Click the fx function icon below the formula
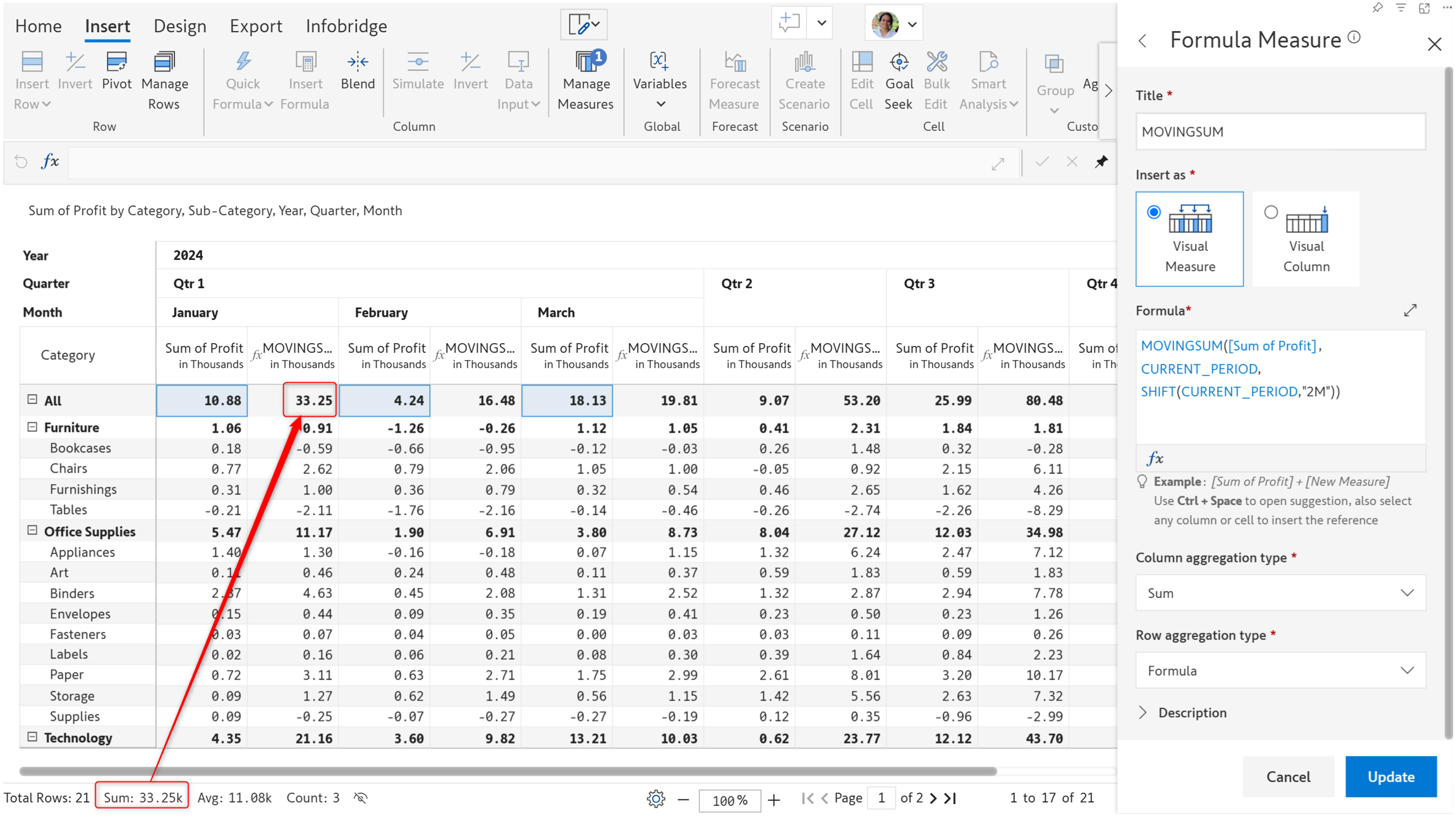This screenshot has width=1456, height=816. tap(1155, 458)
